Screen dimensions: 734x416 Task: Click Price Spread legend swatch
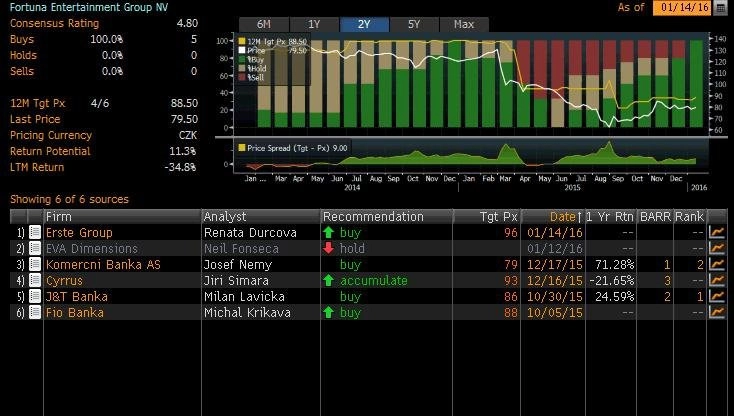click(242, 148)
